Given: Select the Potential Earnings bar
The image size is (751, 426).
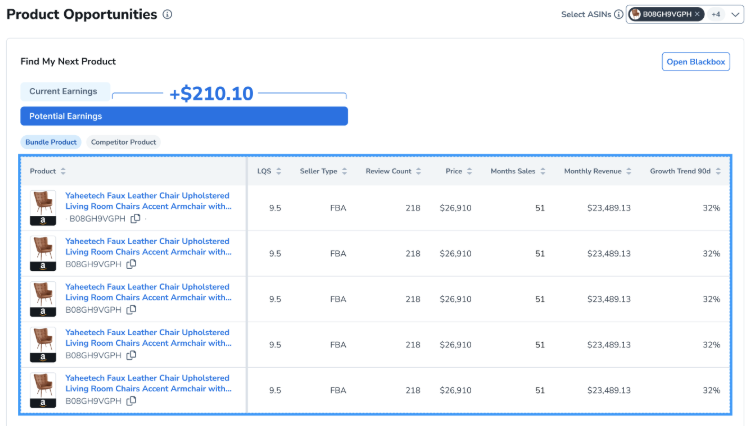Looking at the screenshot, I should pos(184,116).
